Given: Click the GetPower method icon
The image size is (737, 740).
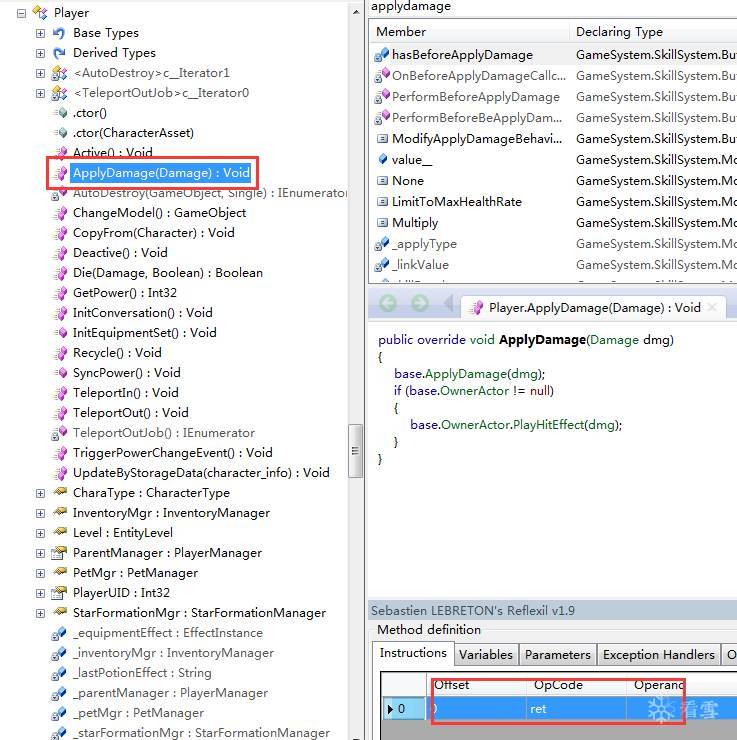Looking at the screenshot, I should tap(60, 293).
